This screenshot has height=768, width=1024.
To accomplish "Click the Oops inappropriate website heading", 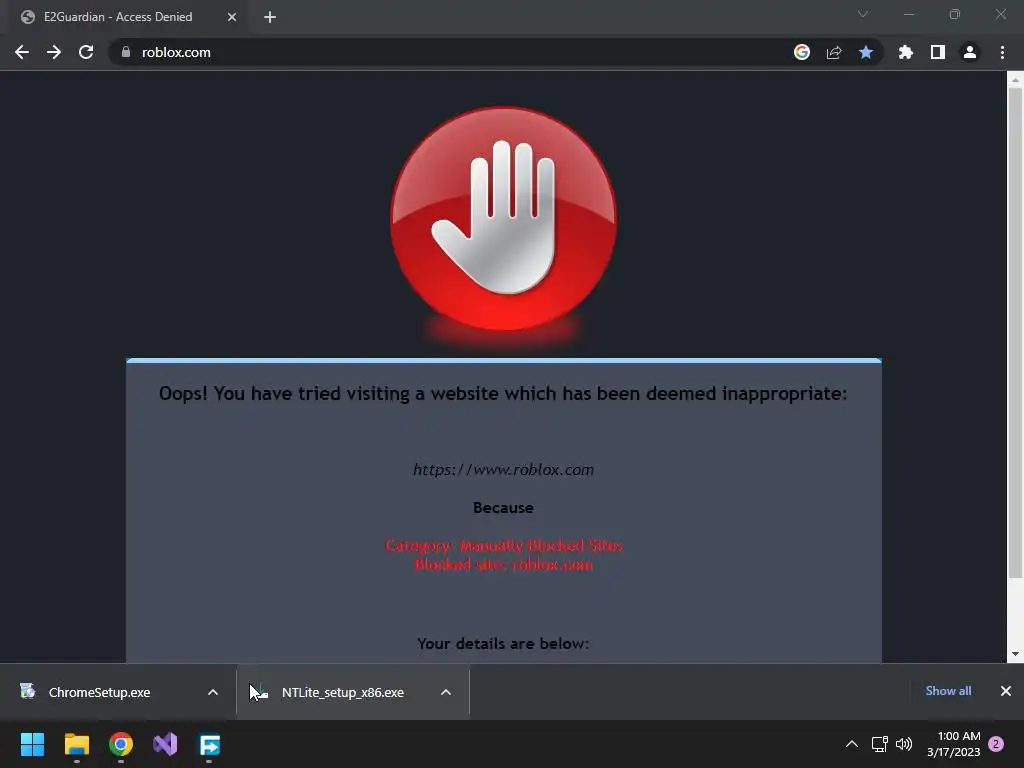I will [503, 394].
